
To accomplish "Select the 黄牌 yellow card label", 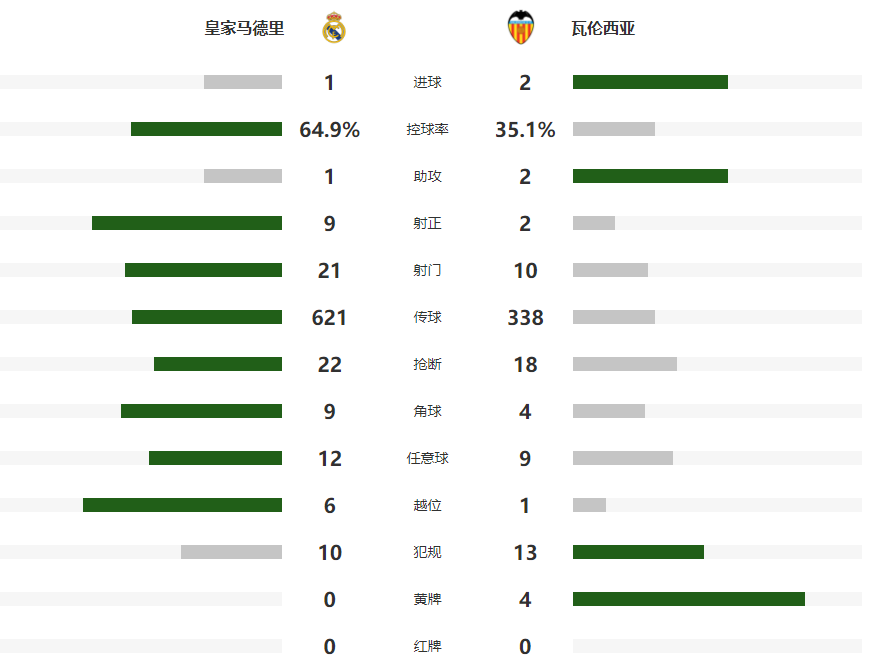I will click(427, 599).
